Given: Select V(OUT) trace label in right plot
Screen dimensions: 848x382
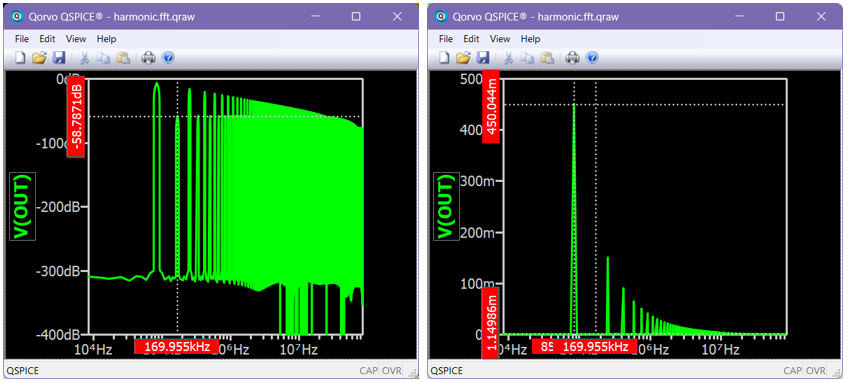Looking at the screenshot, I should pos(446,206).
